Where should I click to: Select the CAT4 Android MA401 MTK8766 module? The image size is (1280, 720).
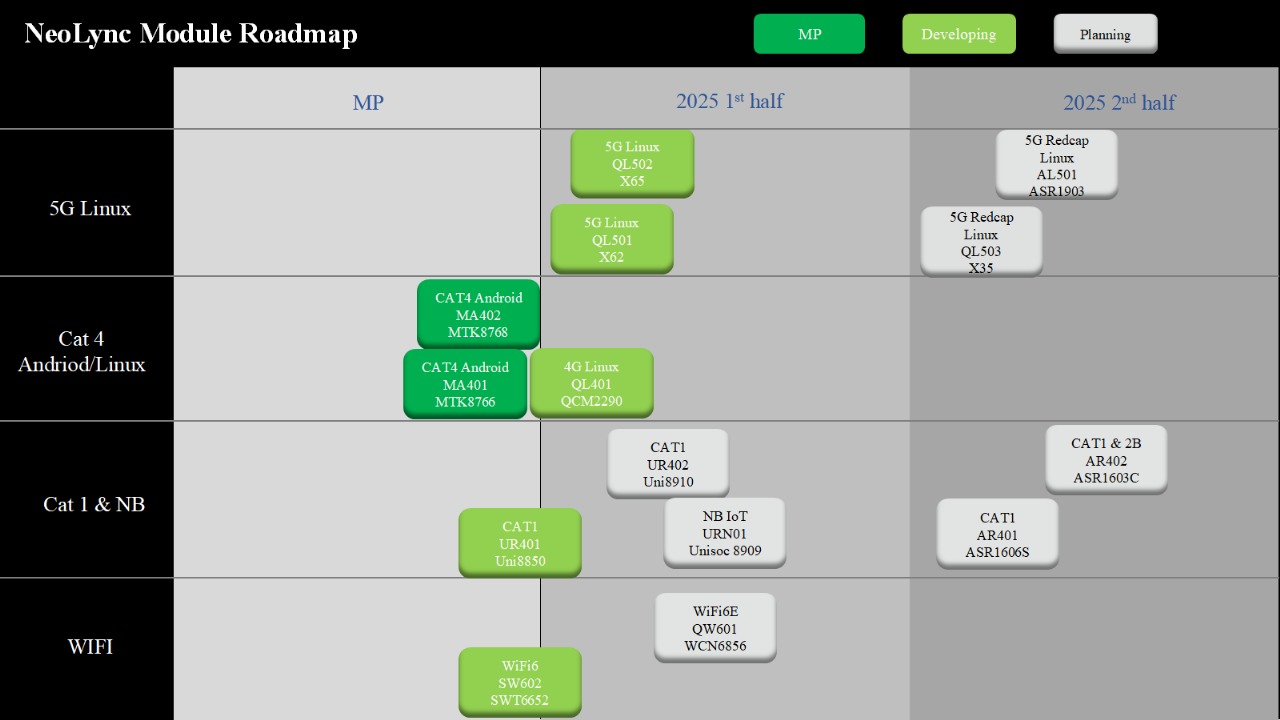pyautogui.click(x=465, y=384)
